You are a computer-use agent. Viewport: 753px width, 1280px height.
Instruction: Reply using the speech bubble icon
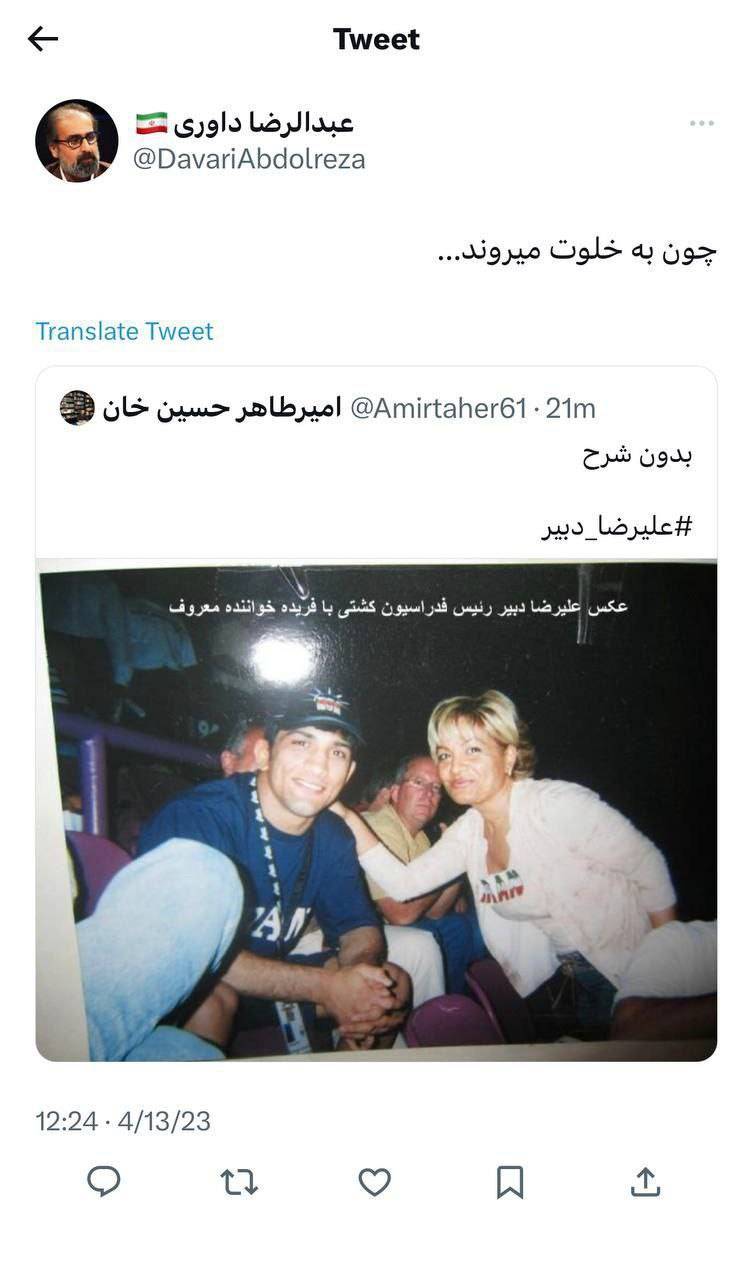104,1182
